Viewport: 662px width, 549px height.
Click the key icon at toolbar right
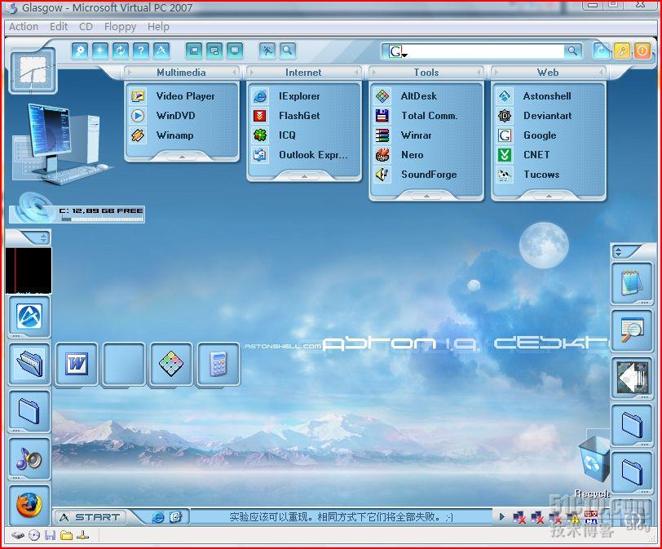pos(622,51)
